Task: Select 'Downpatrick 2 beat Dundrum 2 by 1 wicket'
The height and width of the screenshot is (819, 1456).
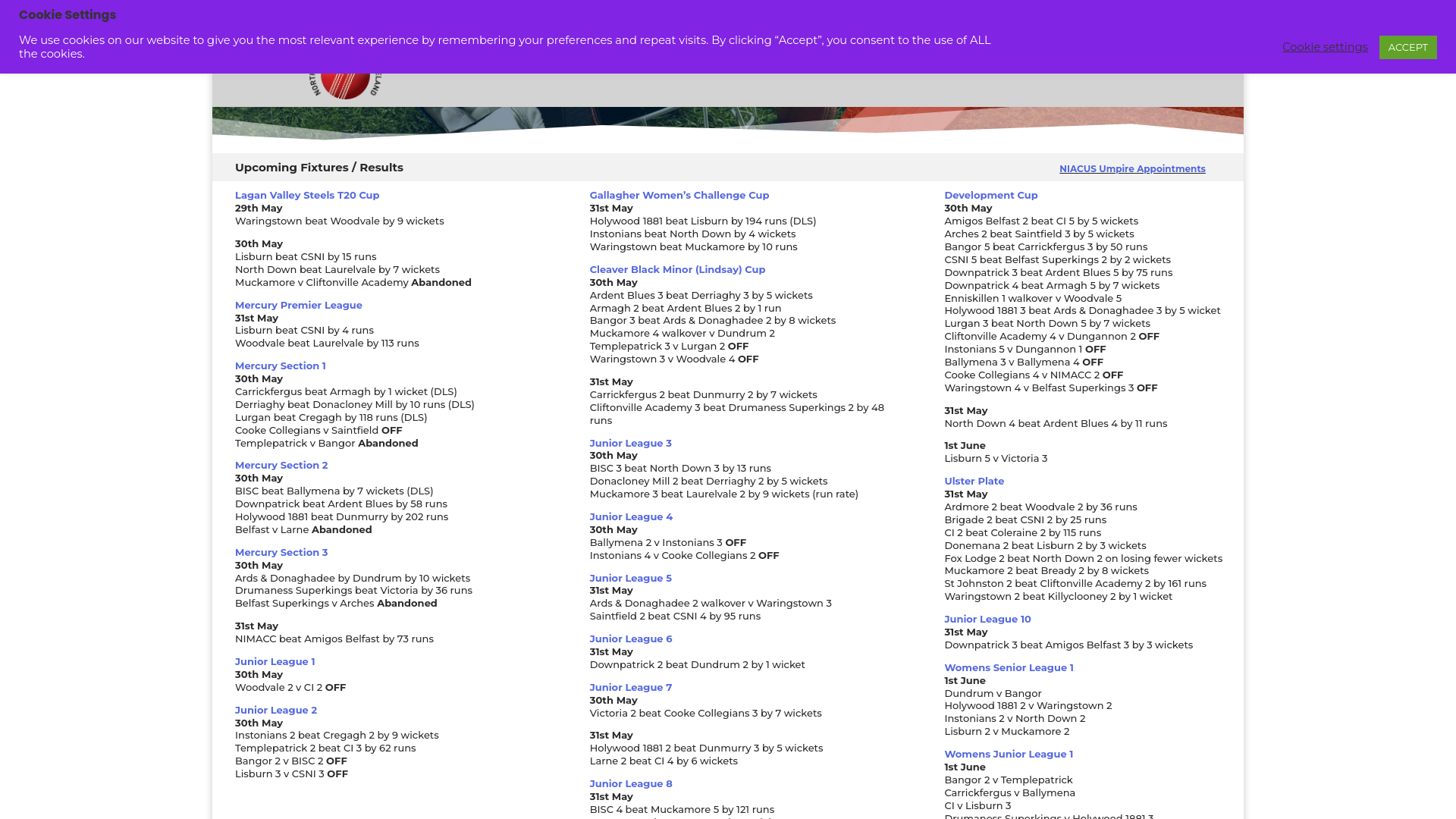Action: point(698,665)
